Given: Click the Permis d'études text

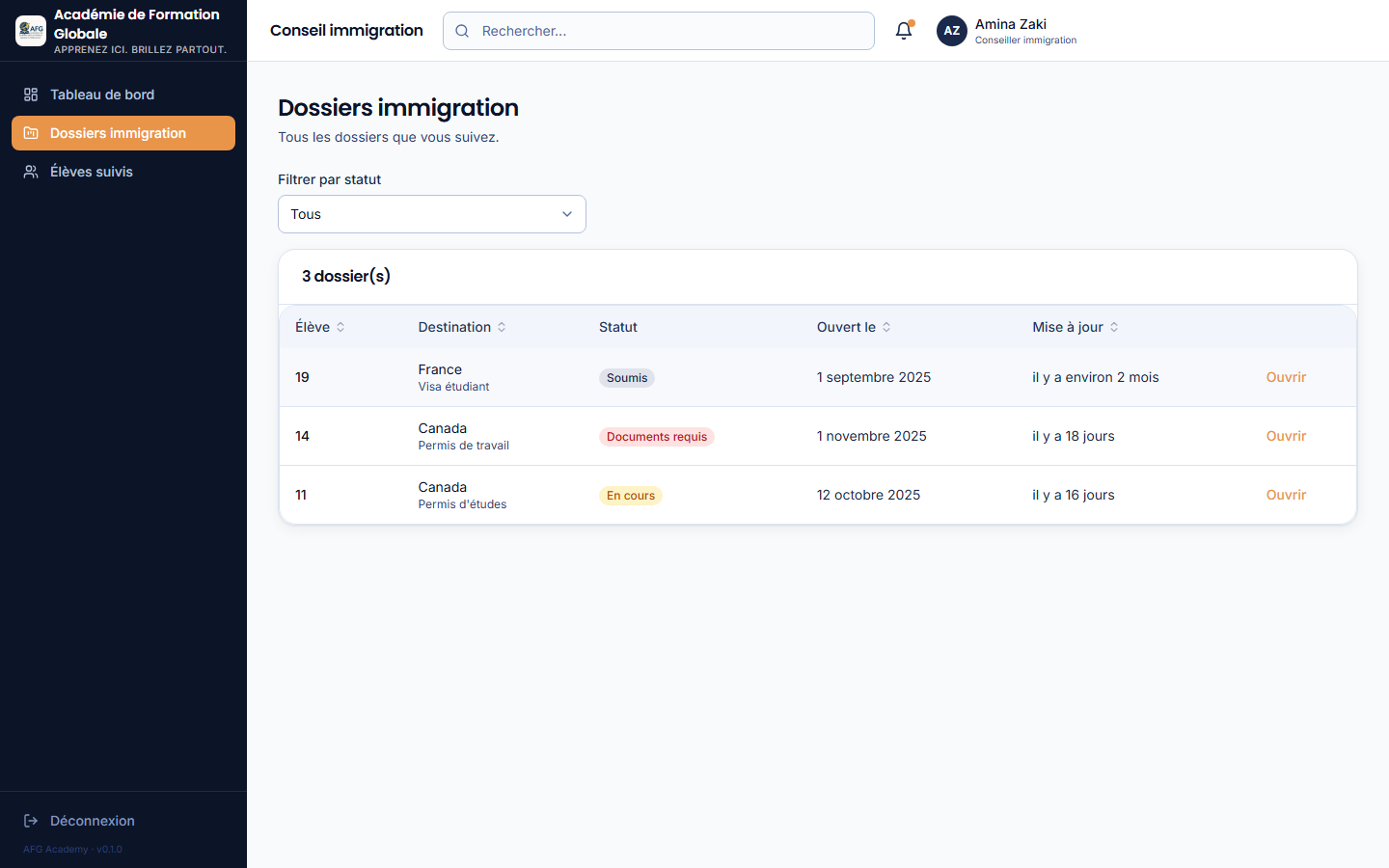Looking at the screenshot, I should click(x=462, y=504).
